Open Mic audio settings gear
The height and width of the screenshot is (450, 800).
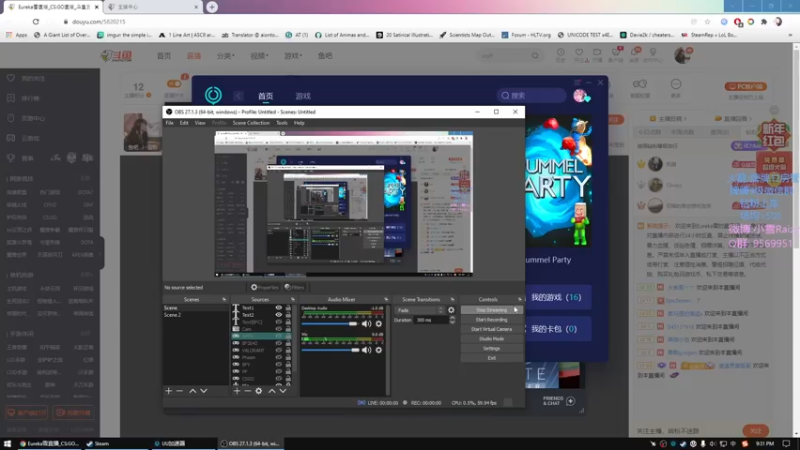(x=379, y=350)
